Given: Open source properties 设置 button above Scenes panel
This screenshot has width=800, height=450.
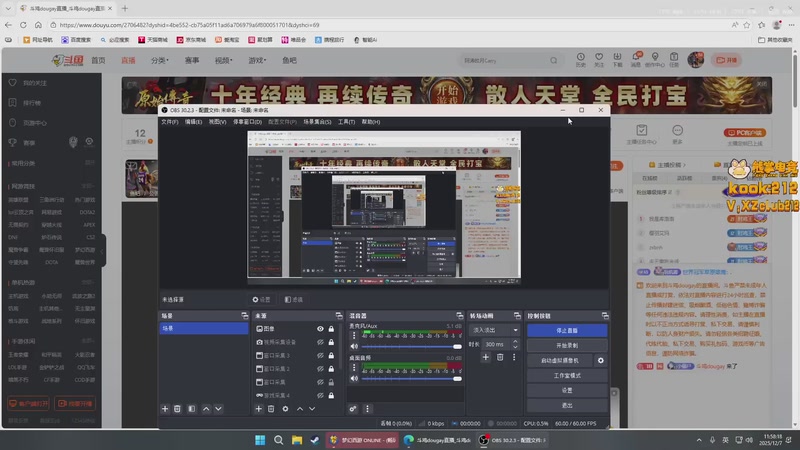Looking at the screenshot, I should (x=261, y=299).
